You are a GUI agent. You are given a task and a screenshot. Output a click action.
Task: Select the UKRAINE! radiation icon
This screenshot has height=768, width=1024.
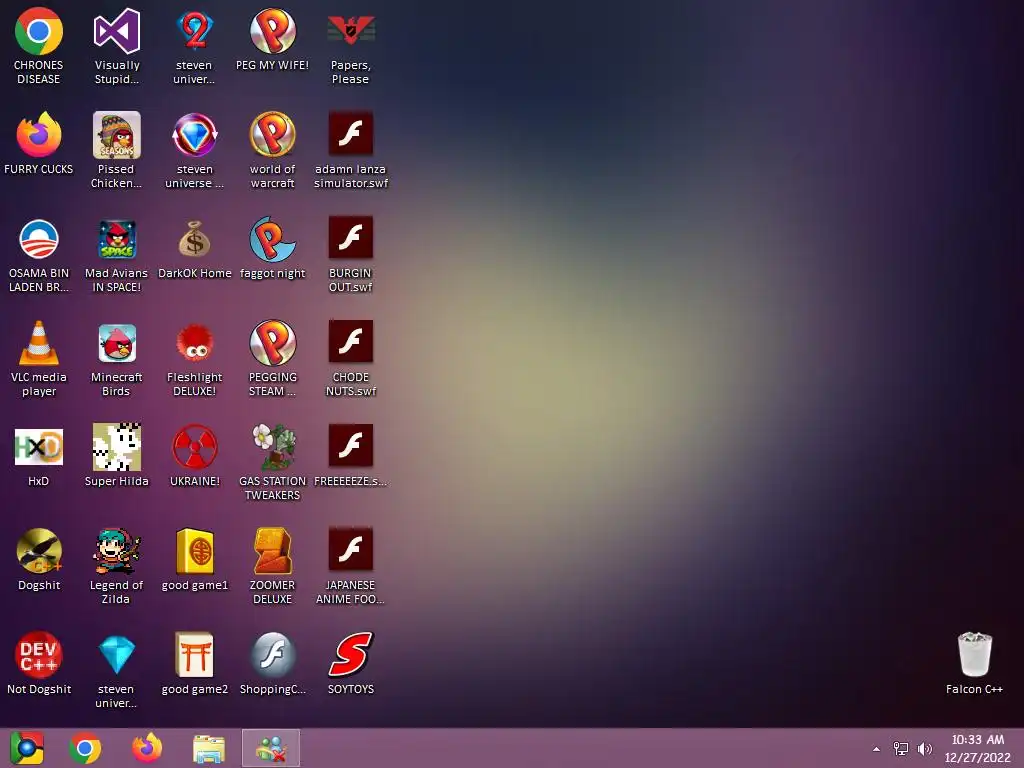click(195, 456)
